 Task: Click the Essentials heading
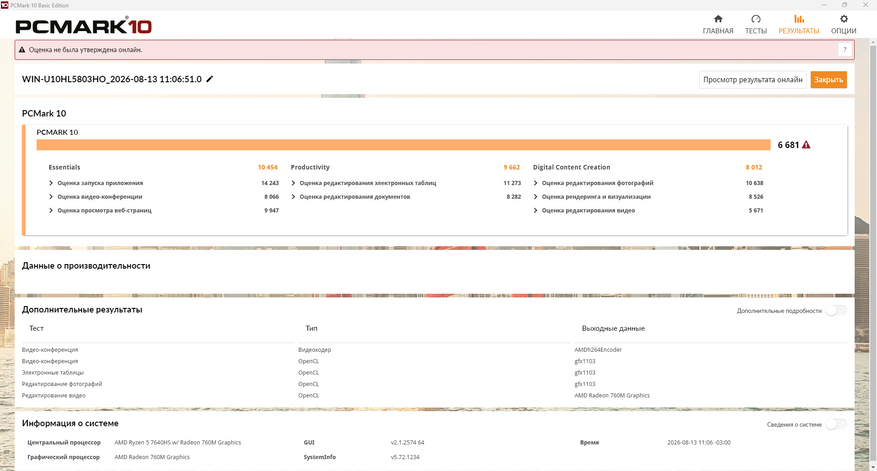click(x=64, y=167)
